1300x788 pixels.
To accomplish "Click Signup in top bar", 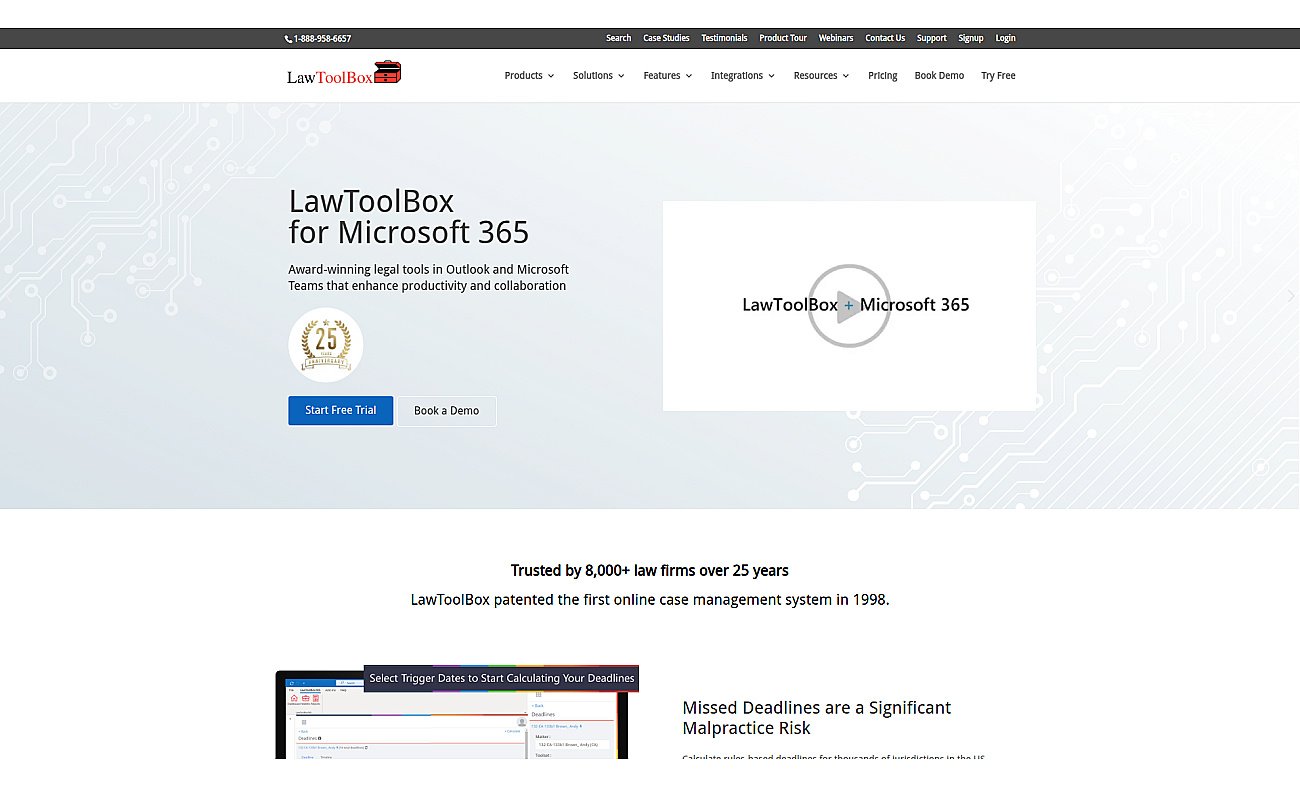I will click(971, 38).
